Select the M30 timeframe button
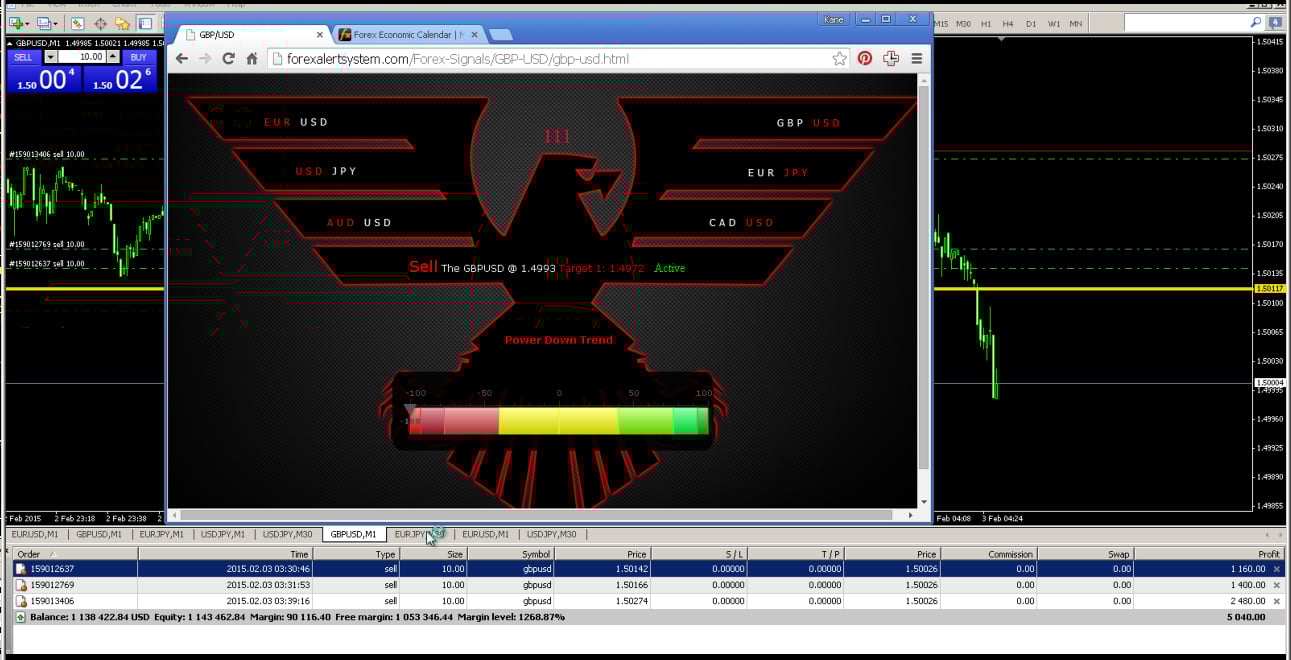The image size is (1291, 660). click(963, 23)
